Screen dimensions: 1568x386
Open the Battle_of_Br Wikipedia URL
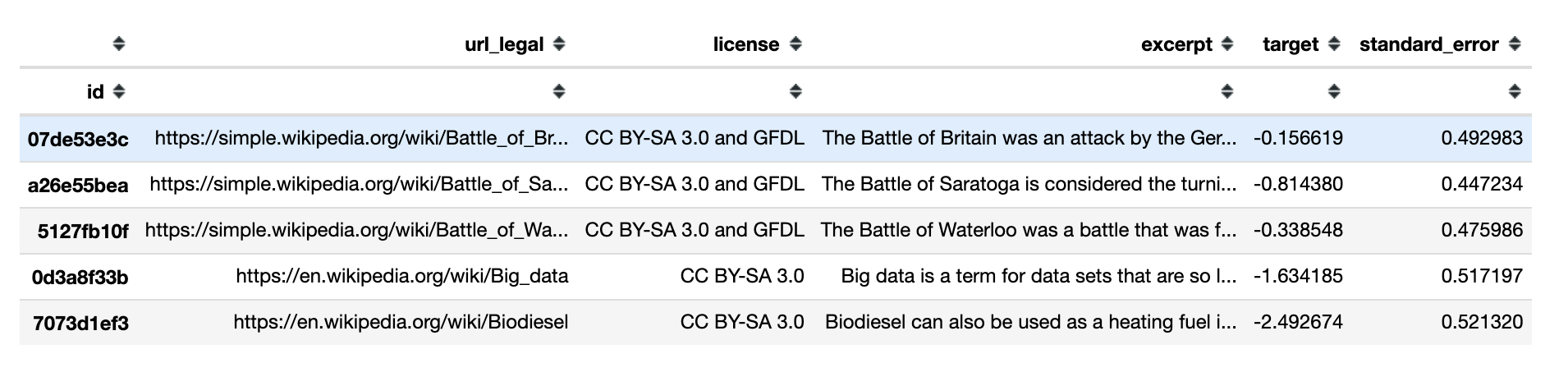tap(361, 138)
